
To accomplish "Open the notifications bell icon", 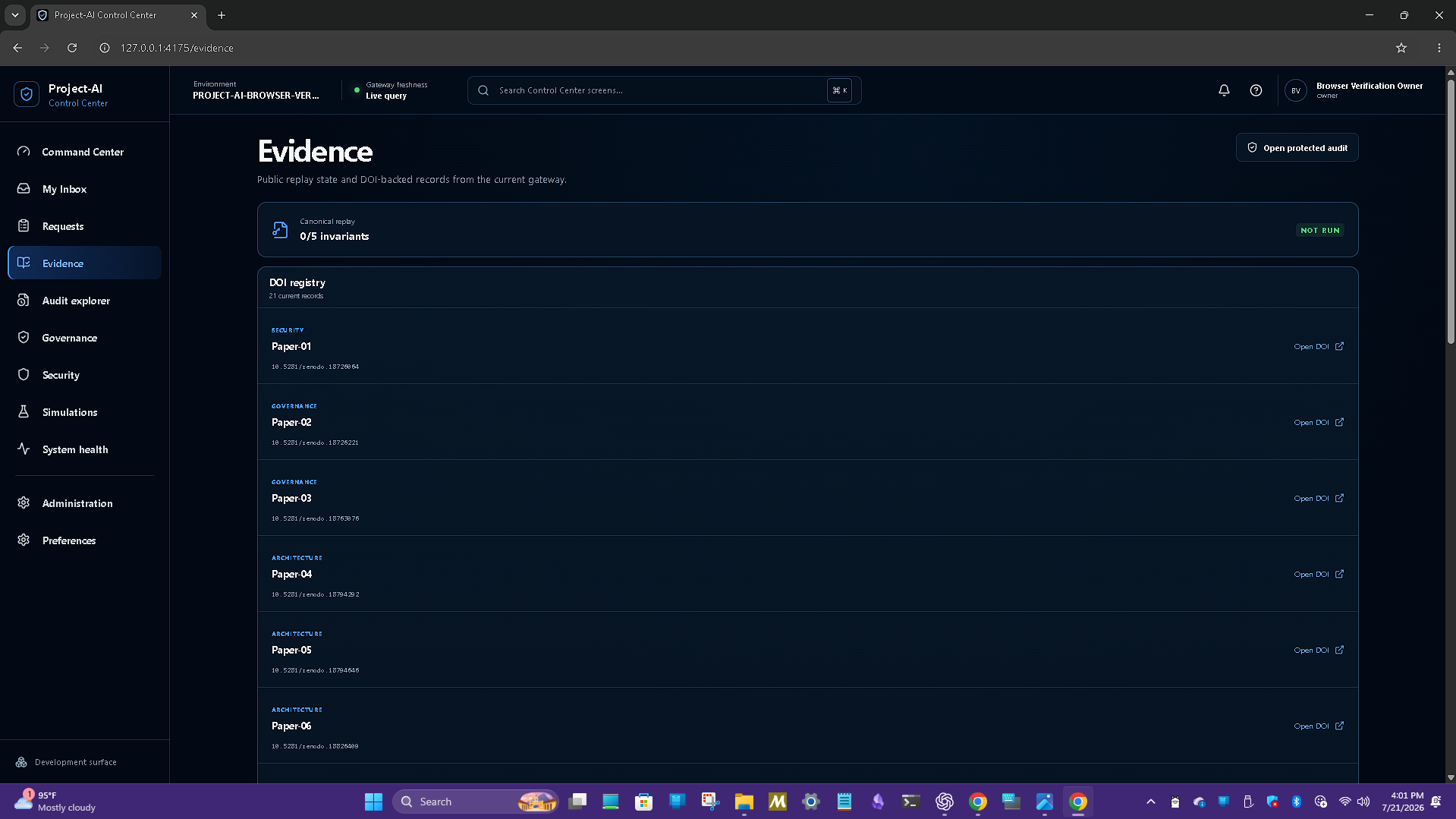I will pos(1224,90).
